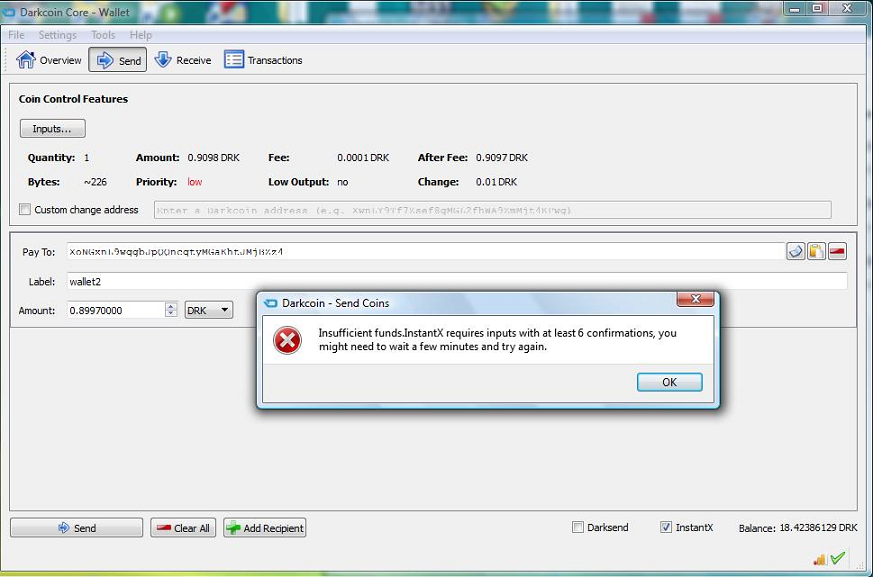
Task: Click the Darkcoin icon in dialog title
Action: [271, 304]
